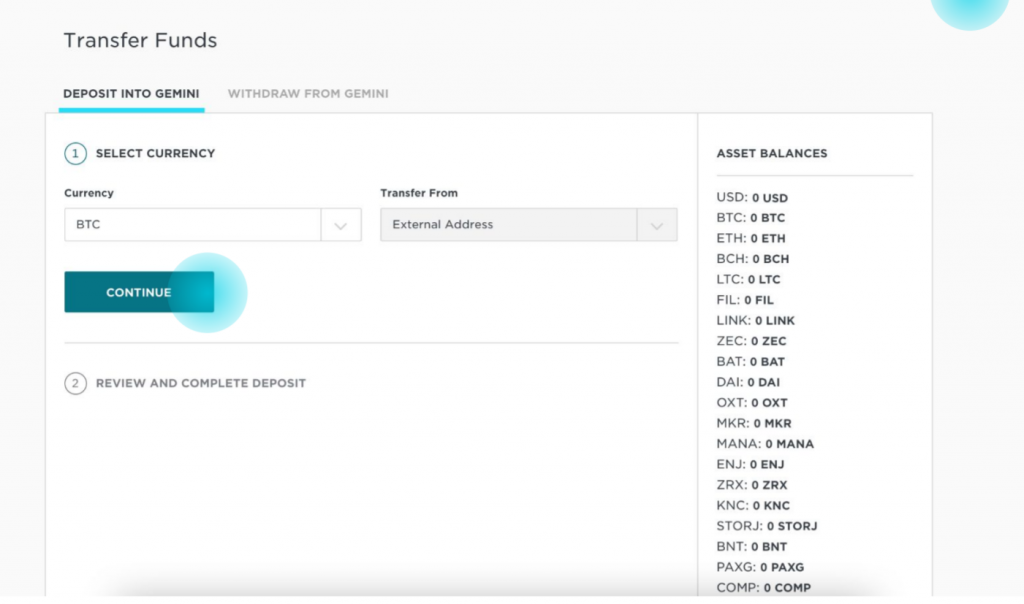Viewport: 1024px width, 604px height.
Task: Click the PAXG: 0 PAXG balance row
Action: pos(761,567)
